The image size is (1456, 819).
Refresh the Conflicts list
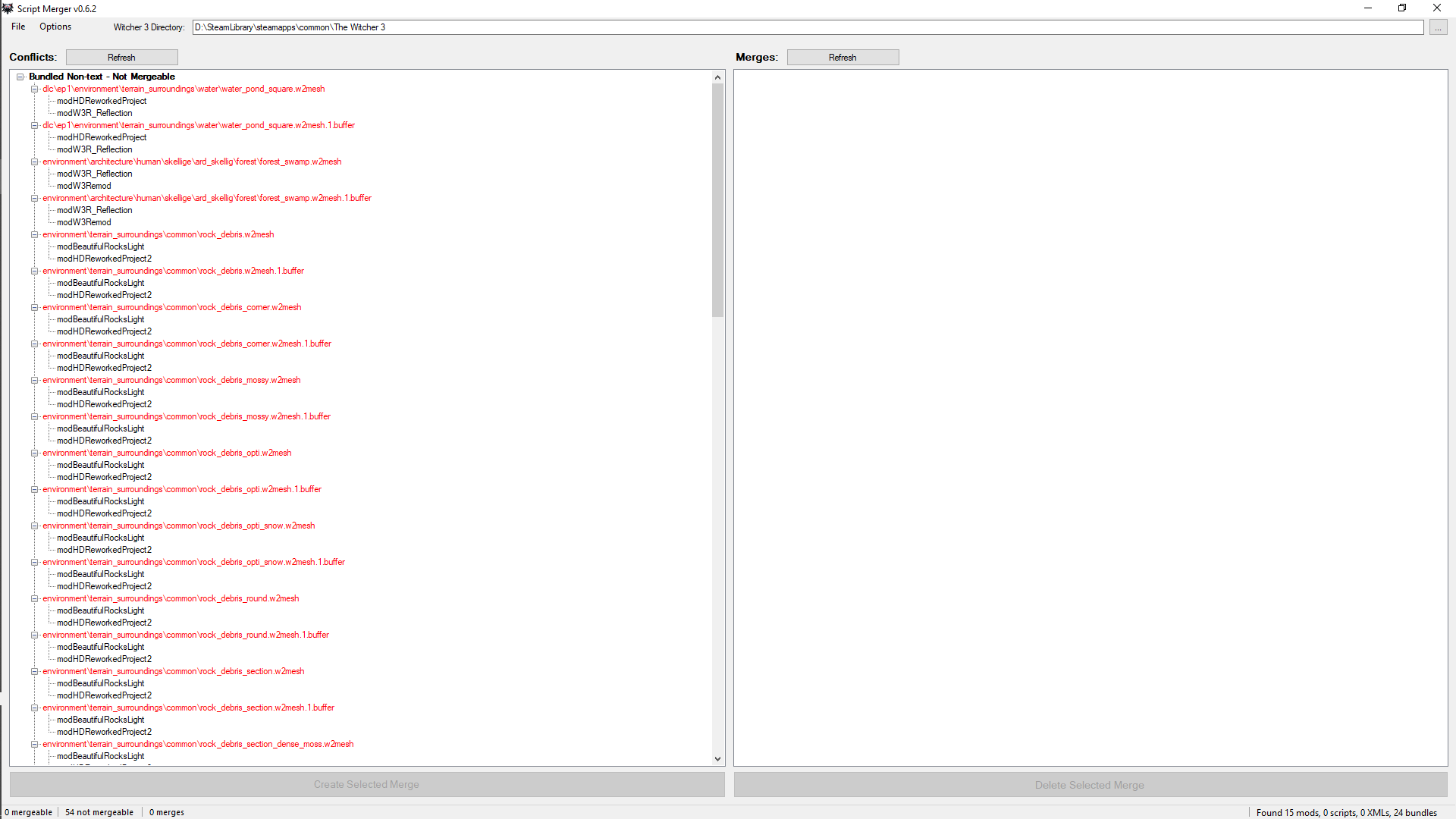coord(121,58)
